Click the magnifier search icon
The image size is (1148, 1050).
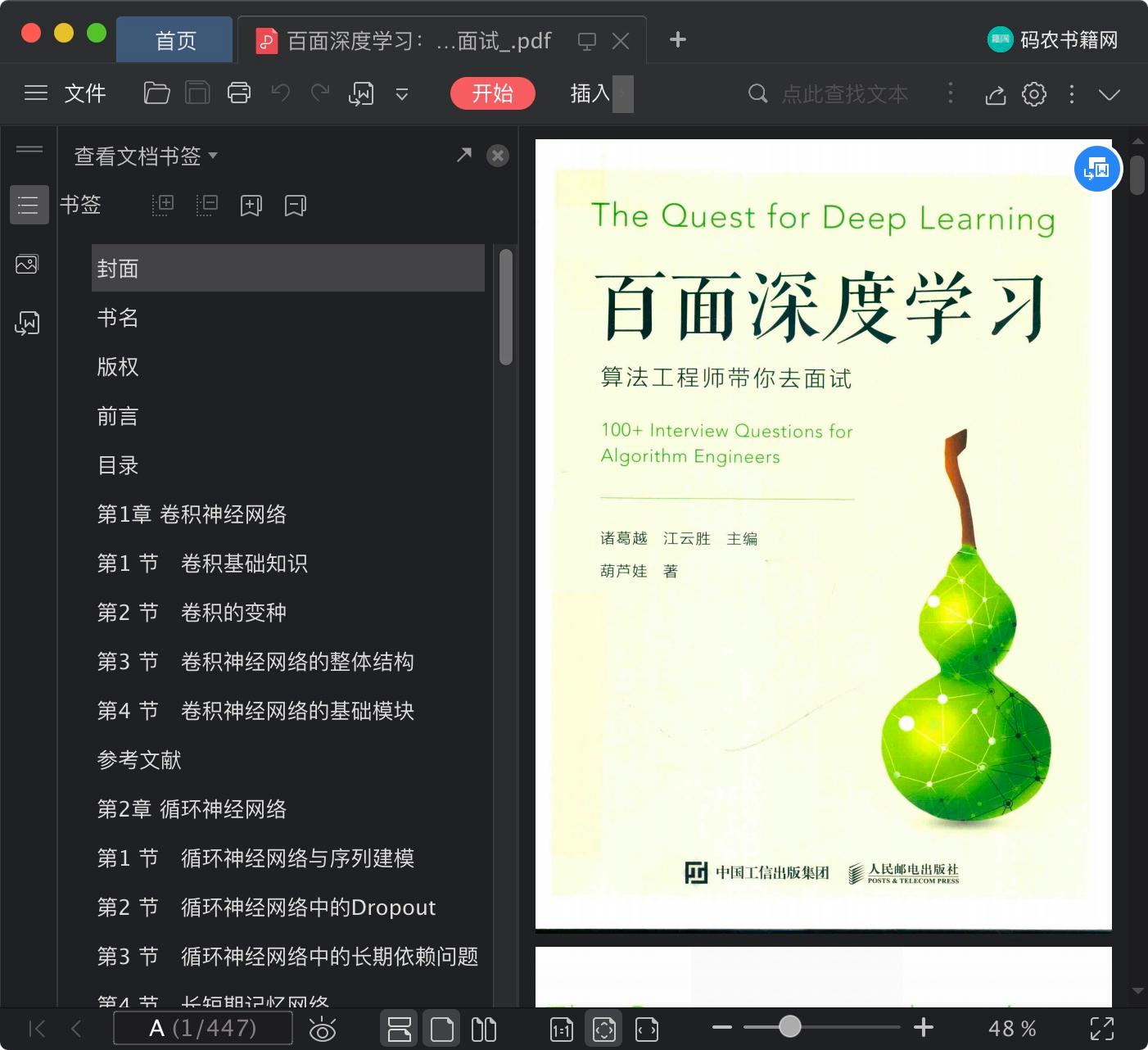pyautogui.click(x=758, y=93)
